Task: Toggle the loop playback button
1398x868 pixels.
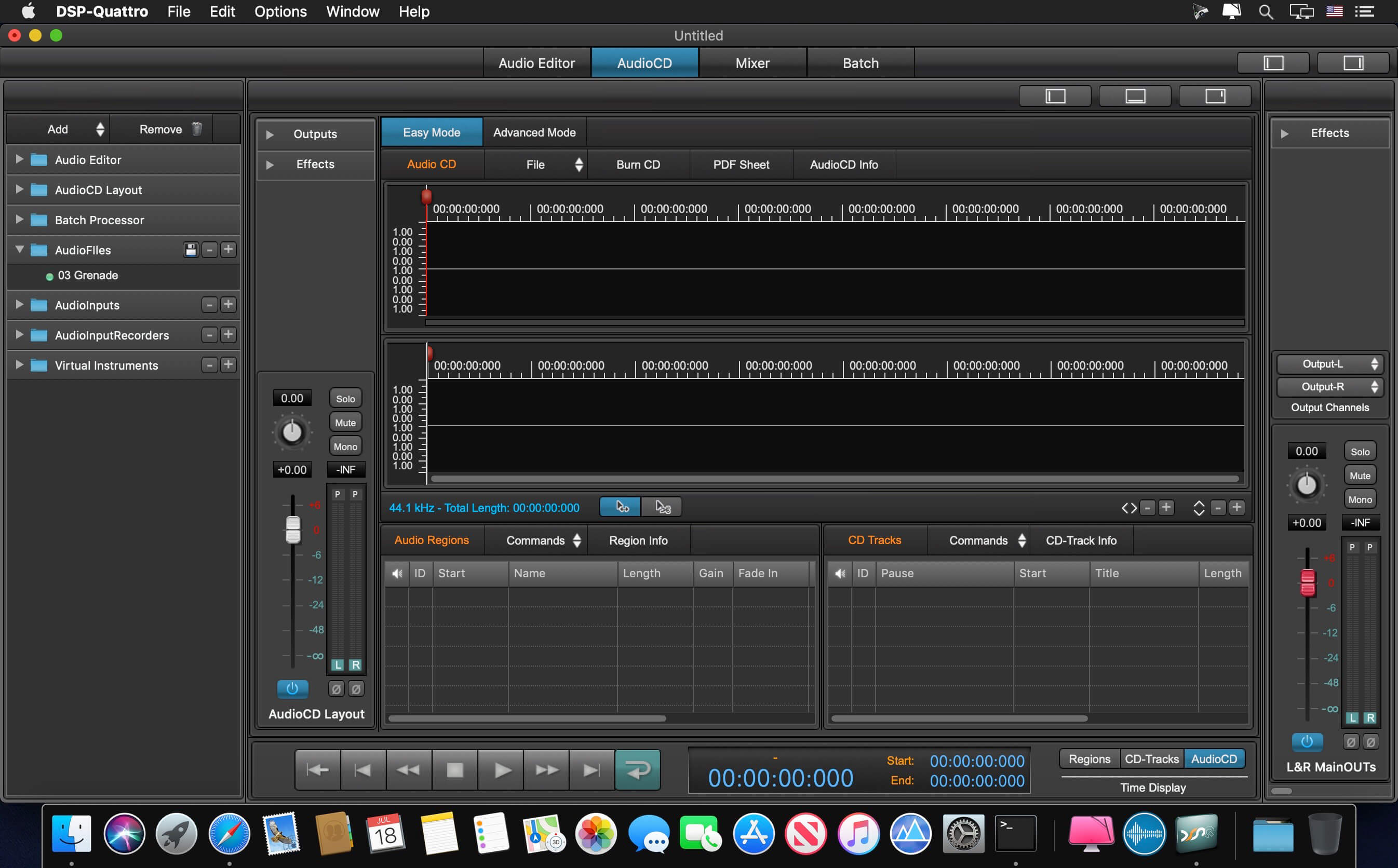Action: 637,770
